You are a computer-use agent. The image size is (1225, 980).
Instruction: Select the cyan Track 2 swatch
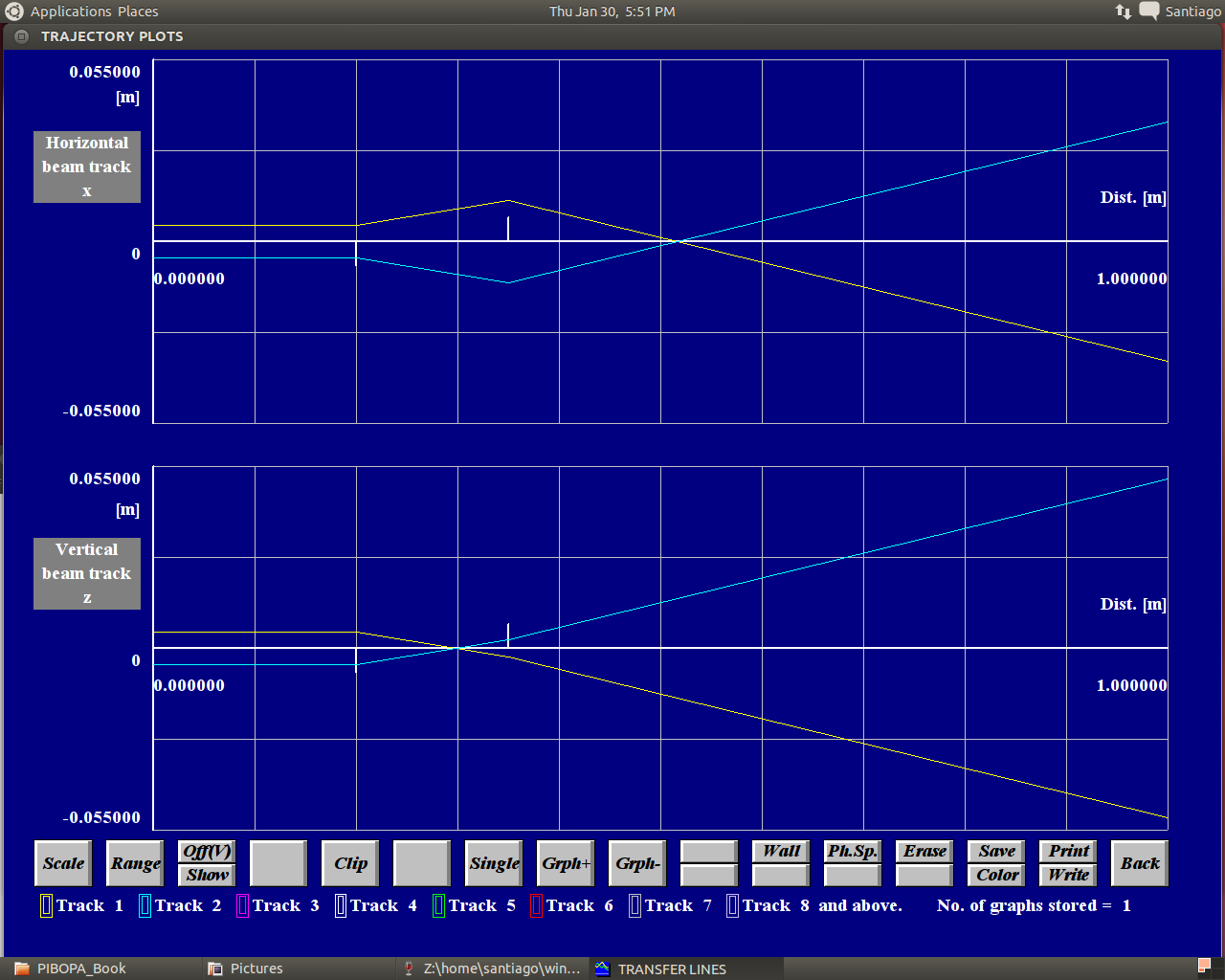pyautogui.click(x=145, y=905)
